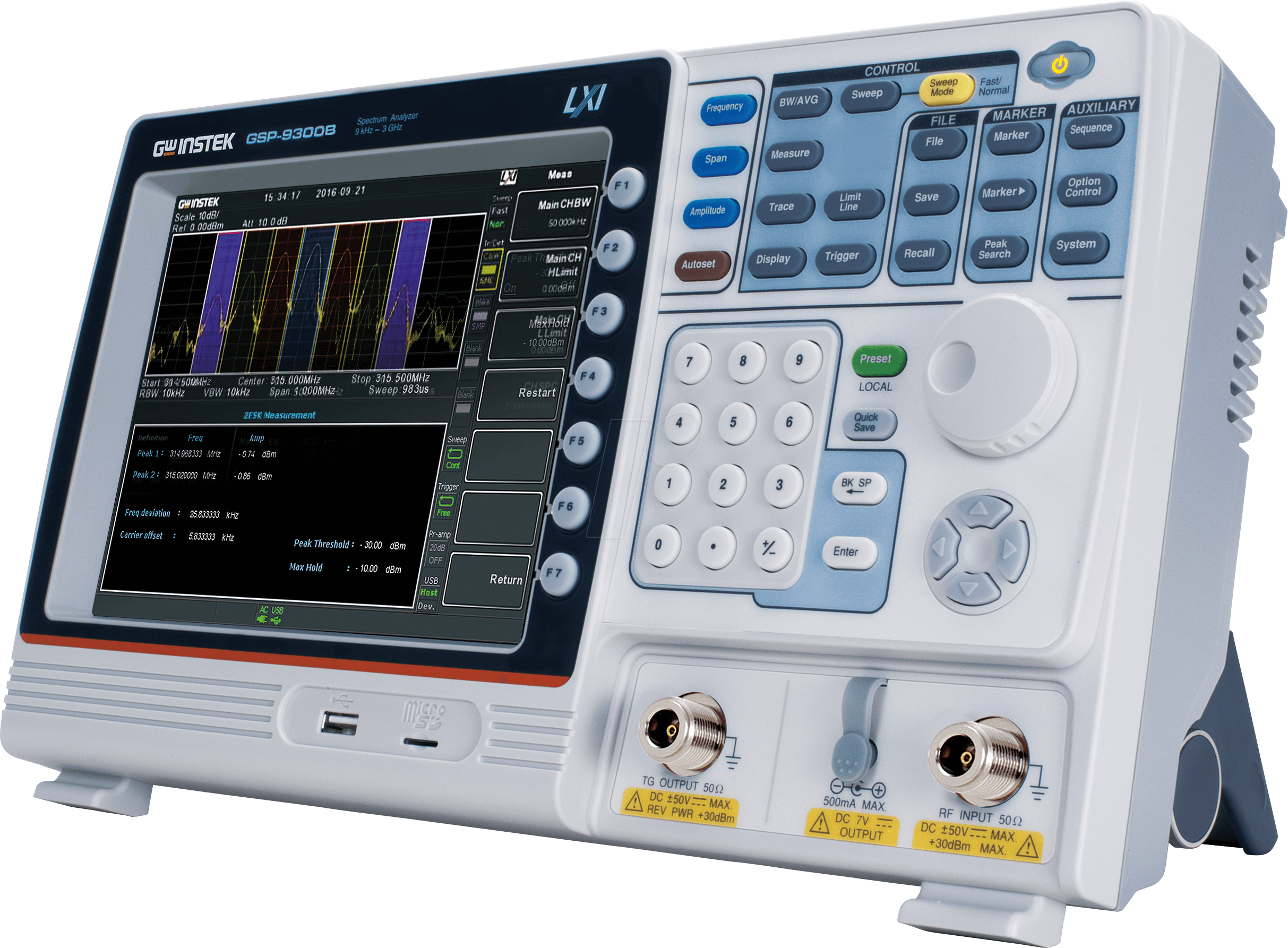
Task: Open the Measure menu key
Action: 793,155
